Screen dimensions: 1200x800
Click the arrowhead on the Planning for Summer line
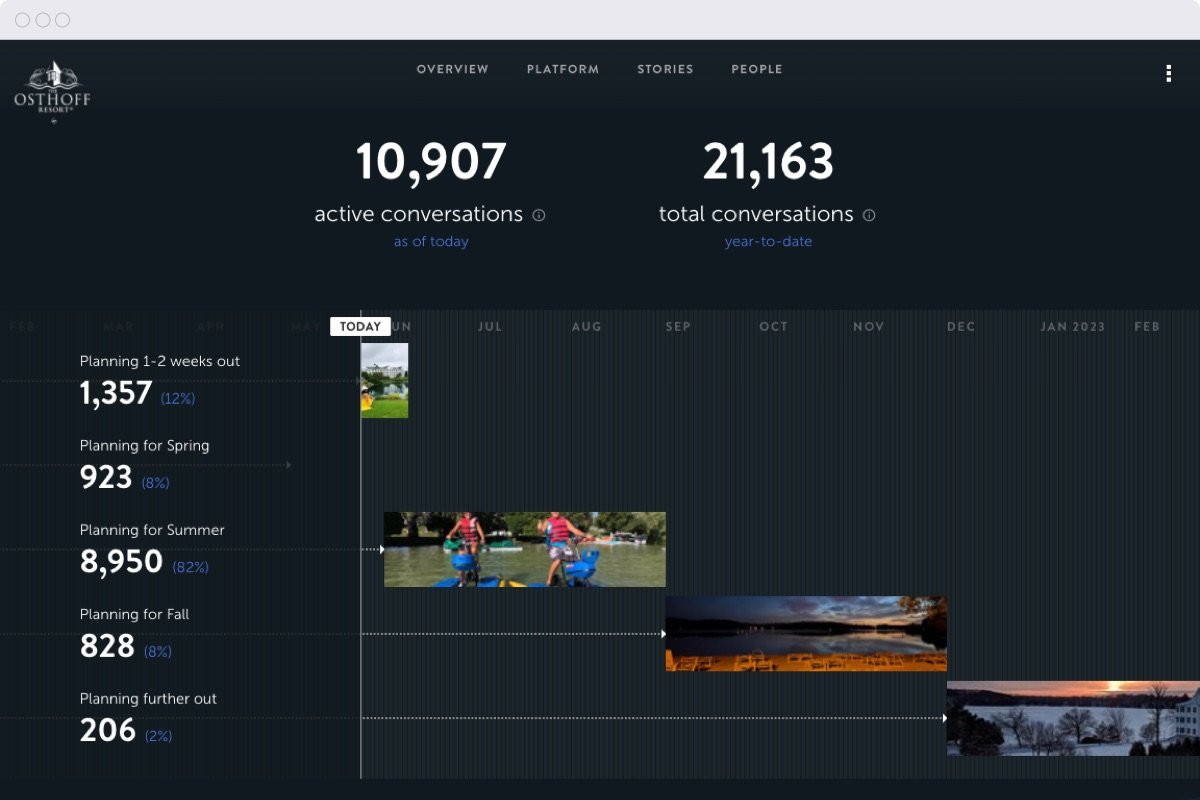pyautogui.click(x=381, y=548)
